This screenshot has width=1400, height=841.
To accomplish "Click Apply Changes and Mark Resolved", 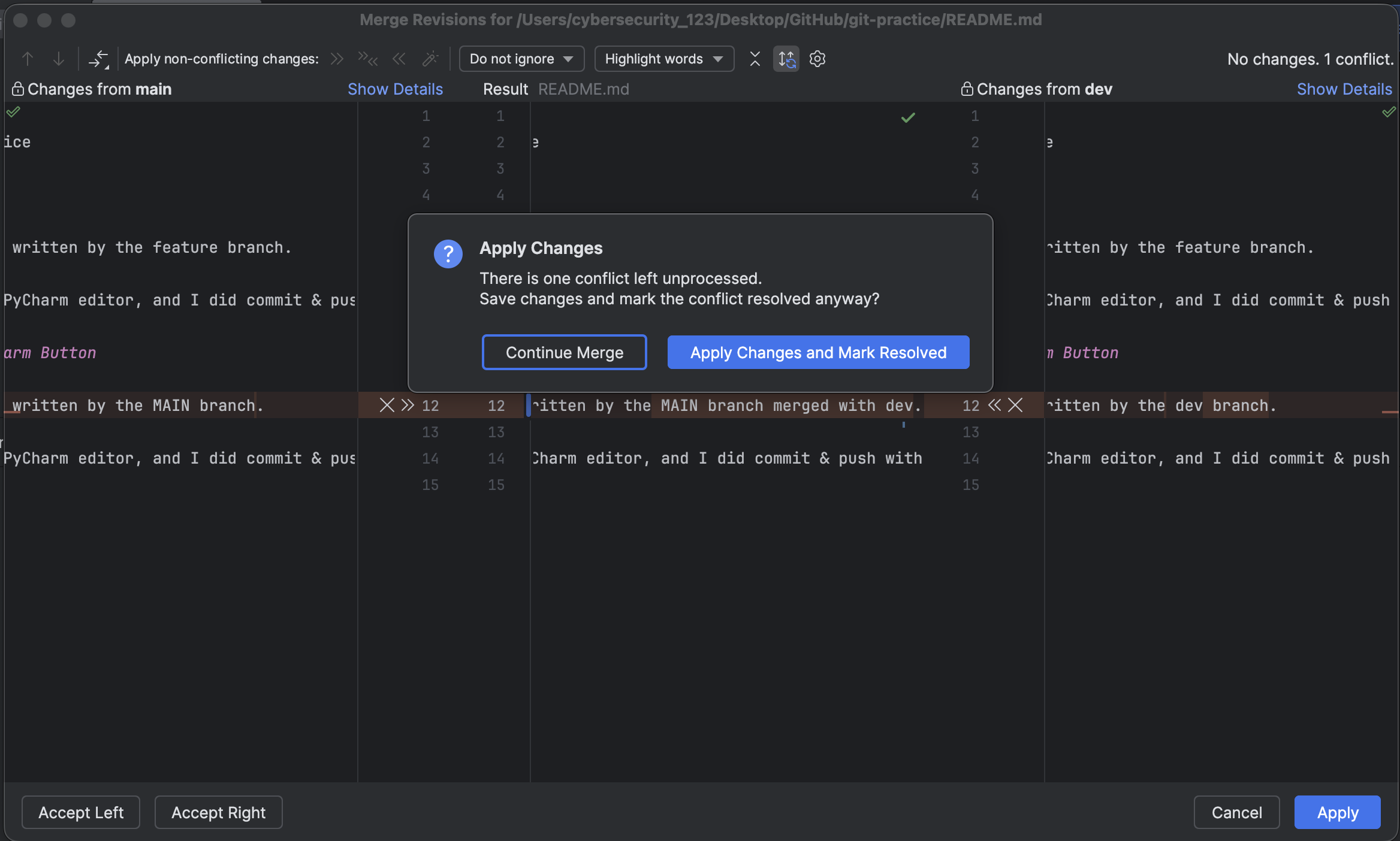I will click(x=819, y=352).
